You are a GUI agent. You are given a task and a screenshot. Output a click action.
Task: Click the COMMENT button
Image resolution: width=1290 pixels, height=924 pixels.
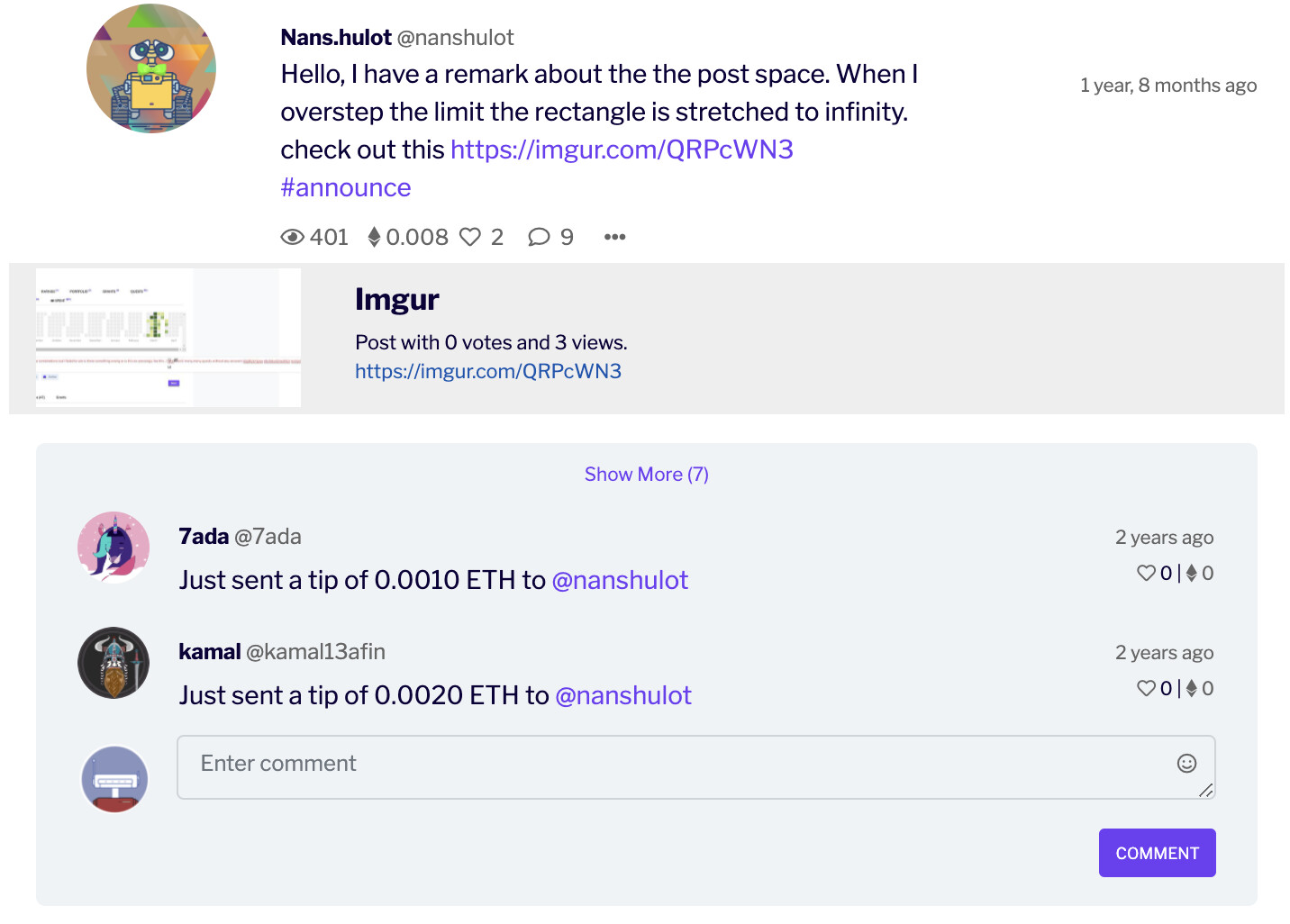(1157, 853)
